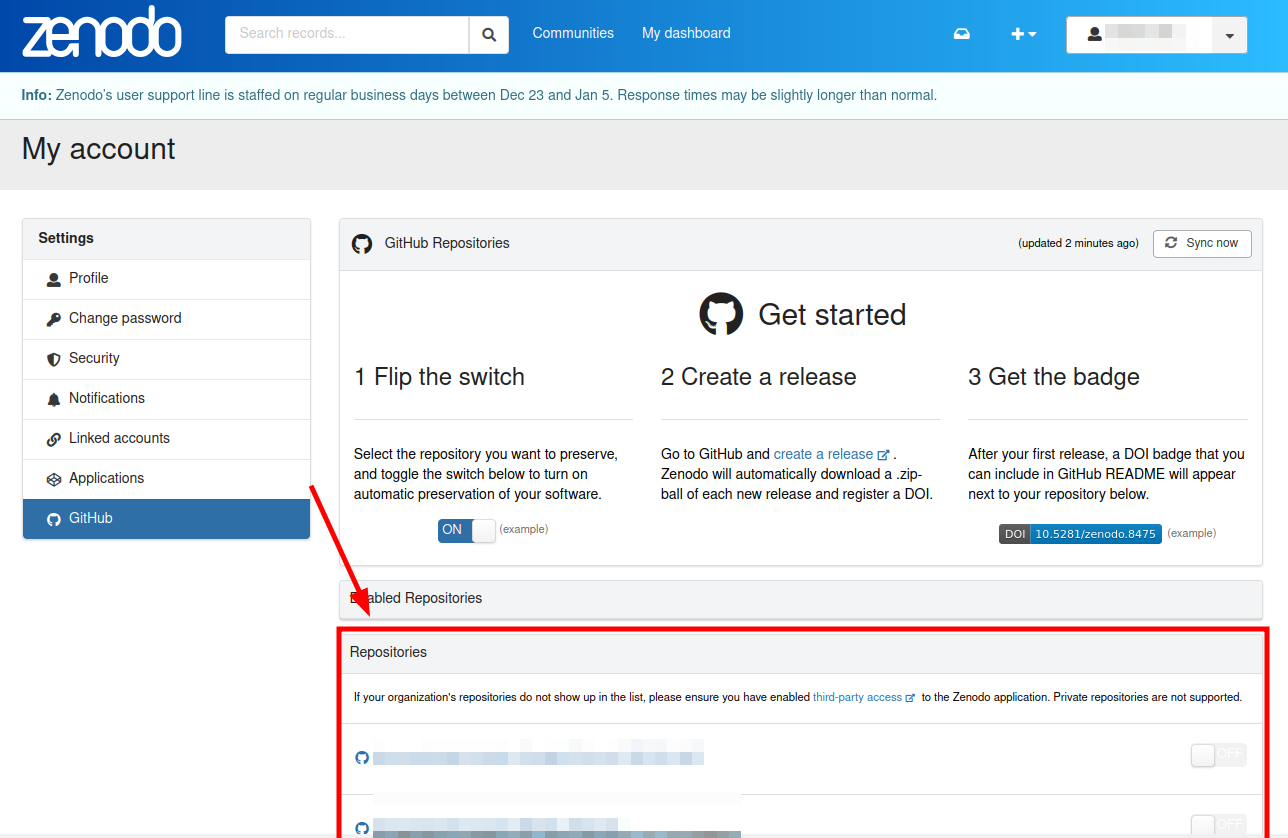
Task: Click the example DOI badge
Action: click(1080, 534)
